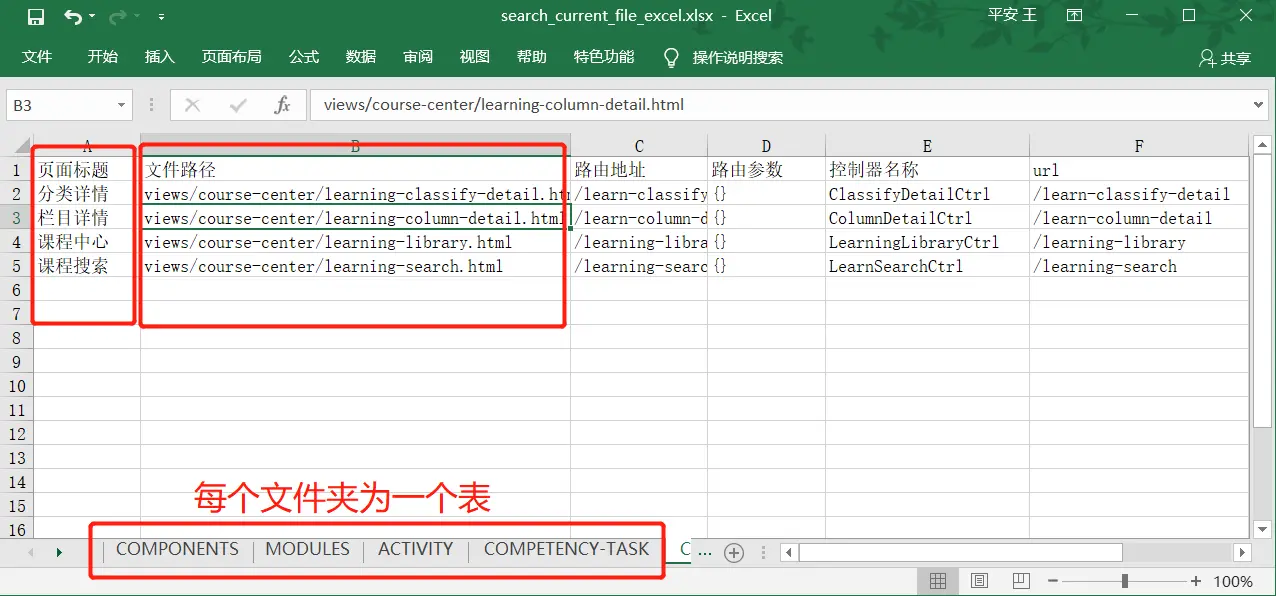Screen dimensions: 1276x596
Task: Click cell containing 课程中心
Action: (86, 242)
